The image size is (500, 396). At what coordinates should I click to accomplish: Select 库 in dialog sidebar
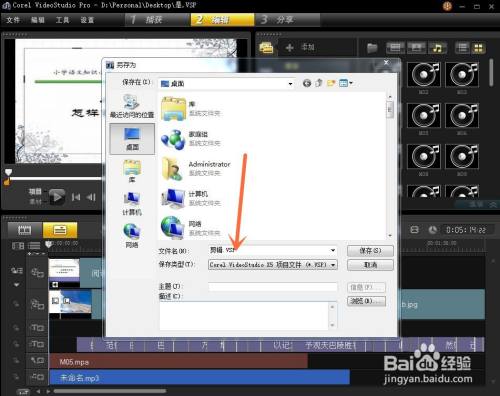point(132,171)
